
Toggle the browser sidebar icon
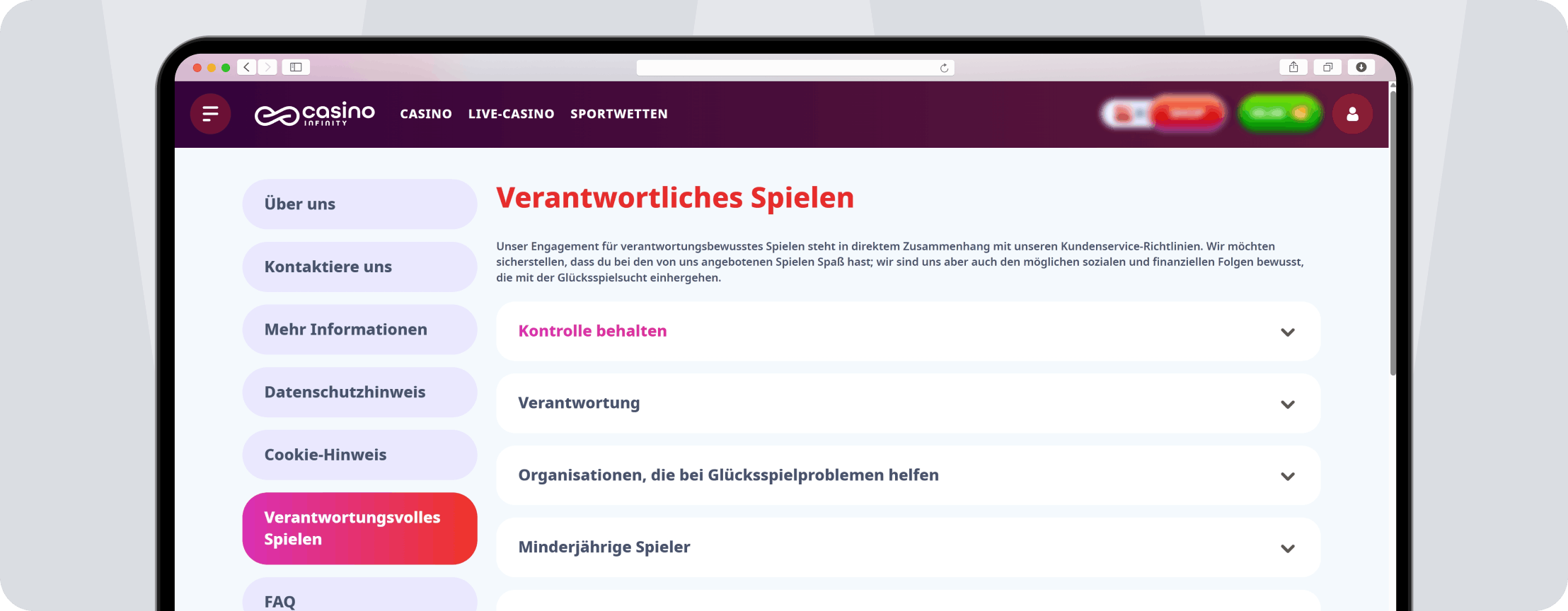(x=296, y=67)
